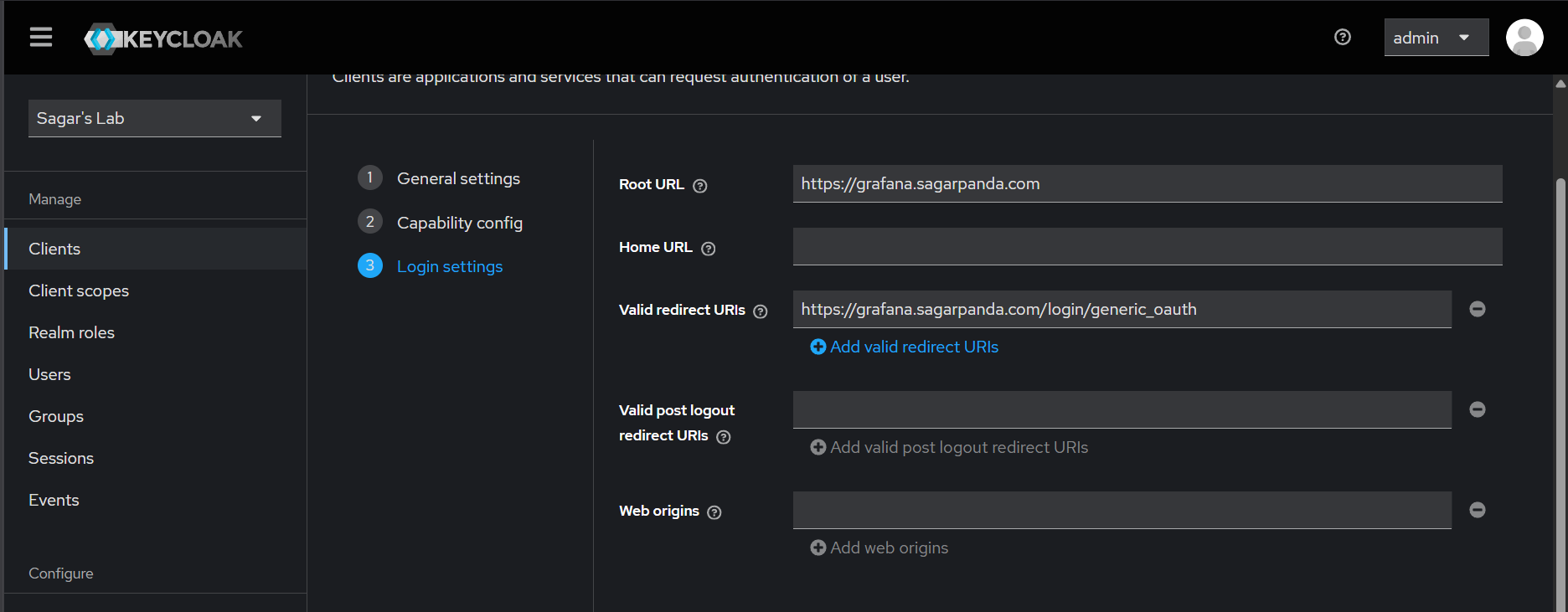The height and width of the screenshot is (612, 1568).
Task: Remove the post logout redirect URI row
Action: (x=1478, y=409)
